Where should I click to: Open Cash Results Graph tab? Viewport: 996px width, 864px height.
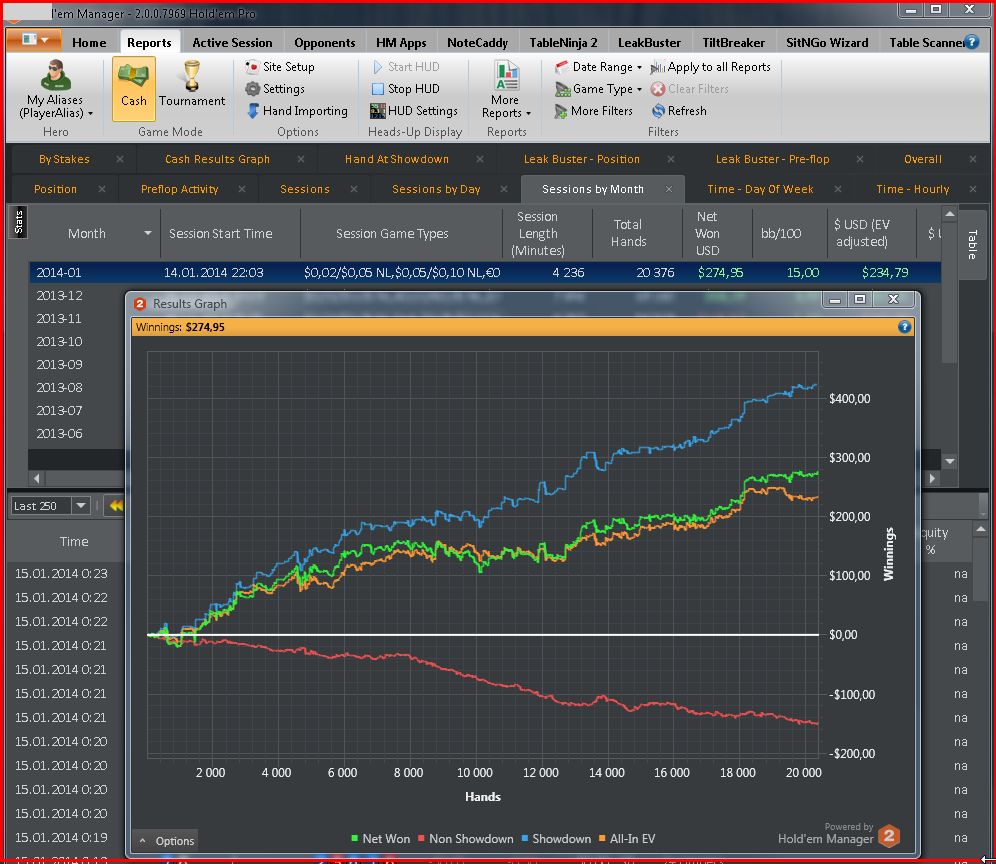(x=217, y=159)
